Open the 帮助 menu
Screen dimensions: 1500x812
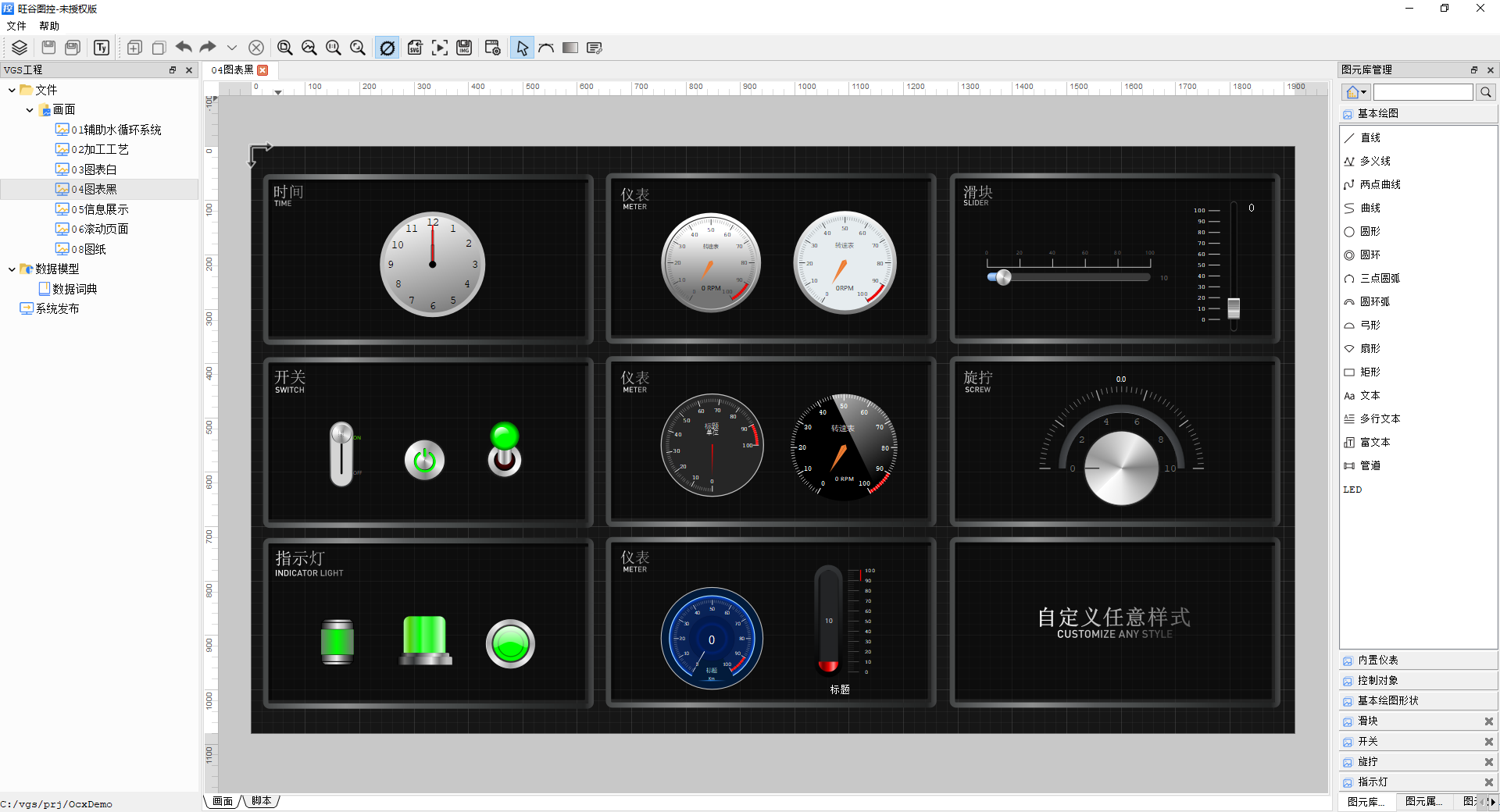pos(49,26)
